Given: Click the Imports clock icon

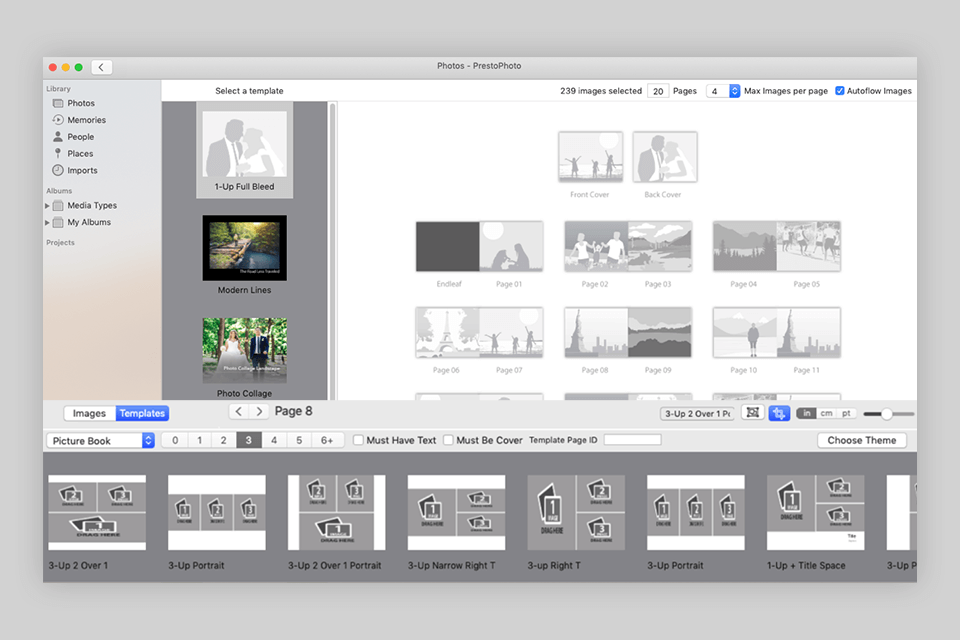Looking at the screenshot, I should [58, 171].
